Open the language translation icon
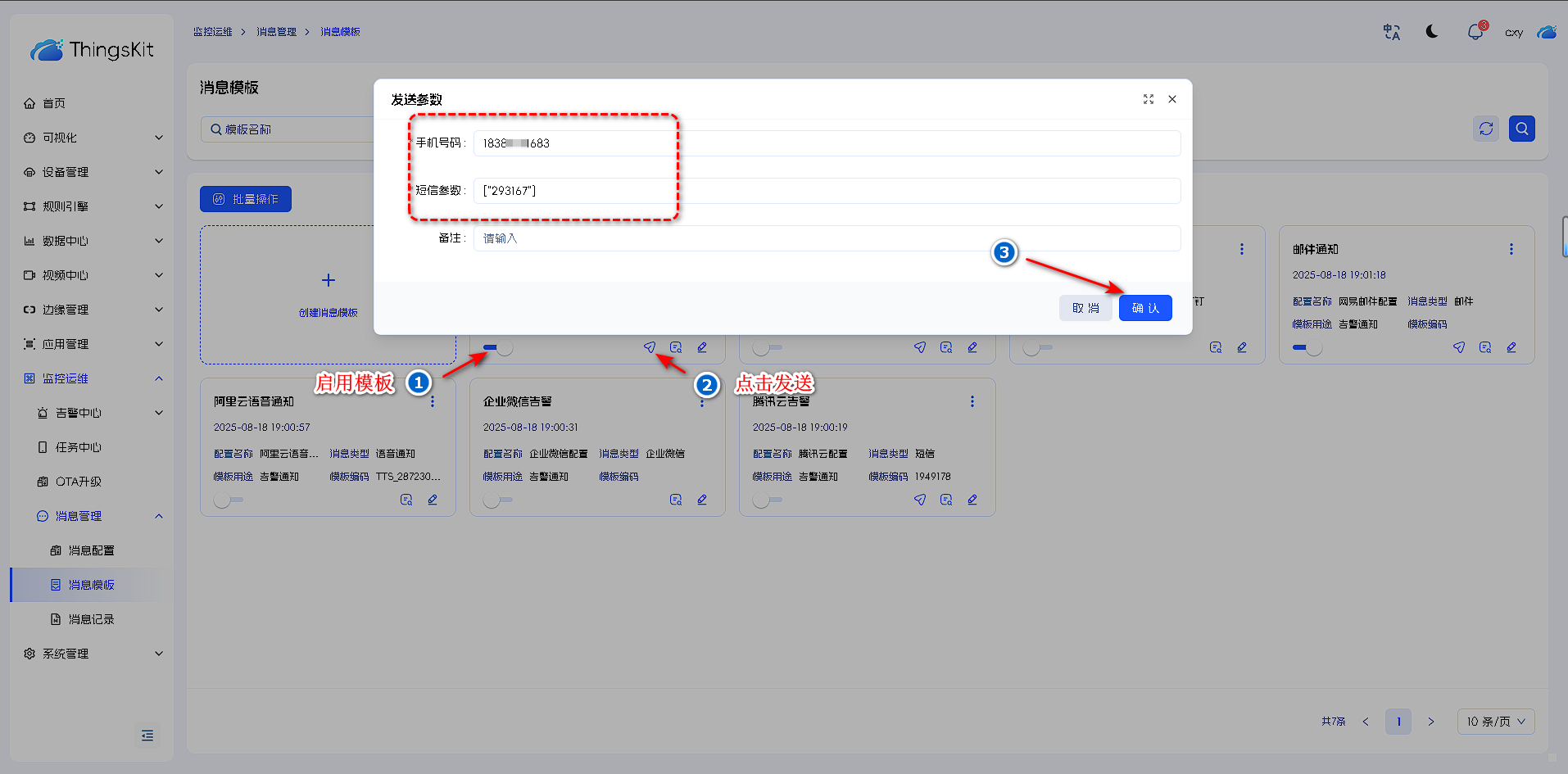 [1391, 32]
